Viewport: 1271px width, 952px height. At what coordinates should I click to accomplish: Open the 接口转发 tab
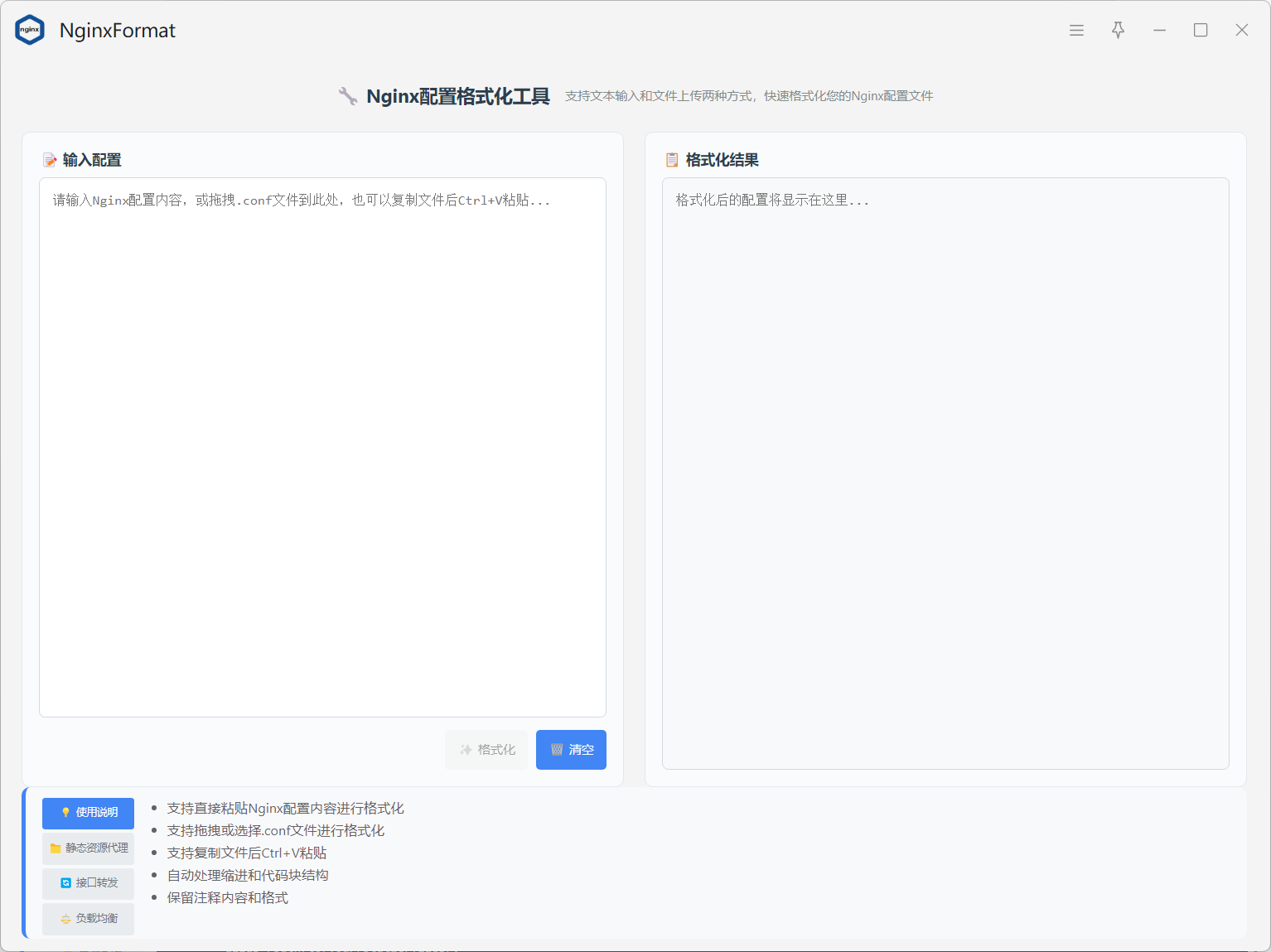88,883
